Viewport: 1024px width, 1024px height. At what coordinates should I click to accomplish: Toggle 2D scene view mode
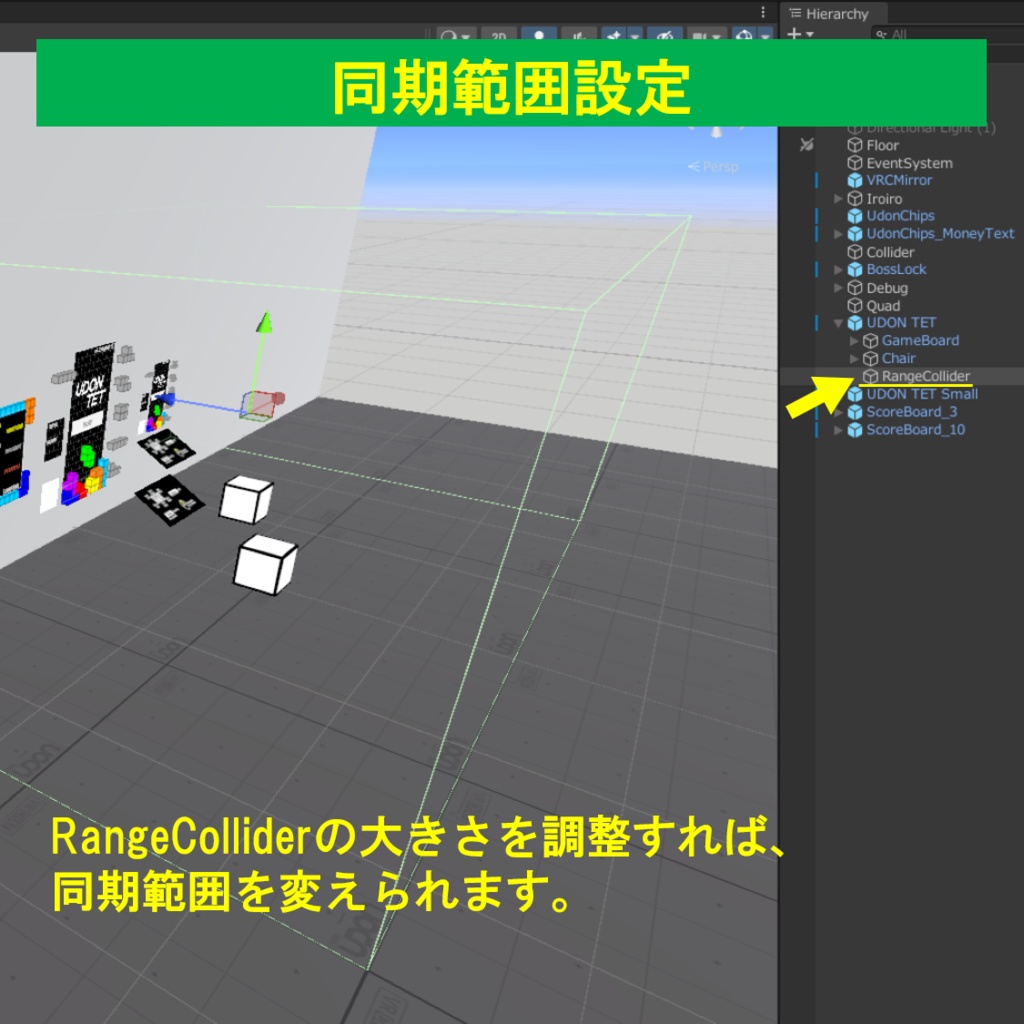point(498,34)
